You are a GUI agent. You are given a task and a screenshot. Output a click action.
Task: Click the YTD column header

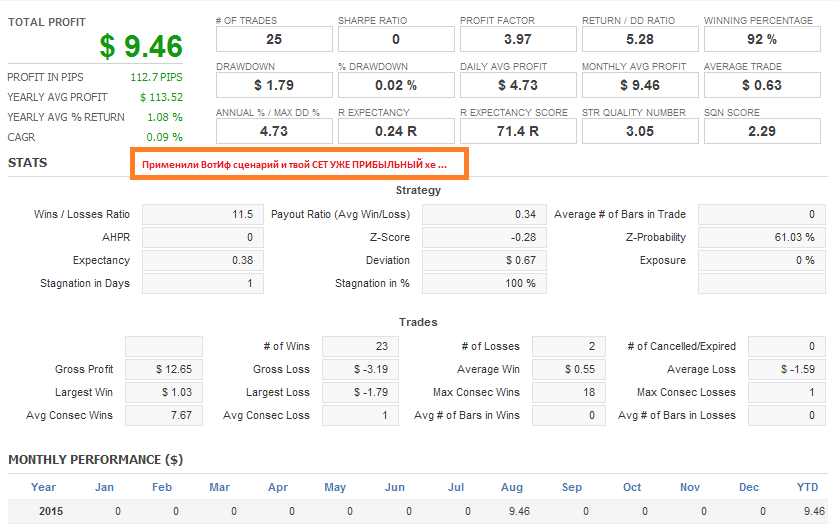pos(807,487)
